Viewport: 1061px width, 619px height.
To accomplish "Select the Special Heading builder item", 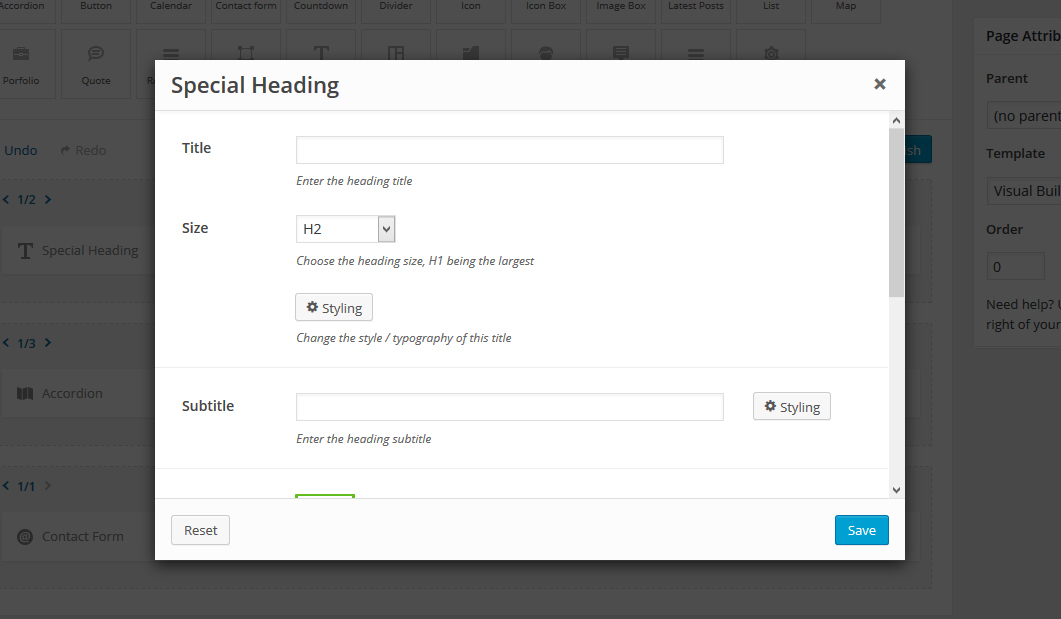I will tap(78, 250).
